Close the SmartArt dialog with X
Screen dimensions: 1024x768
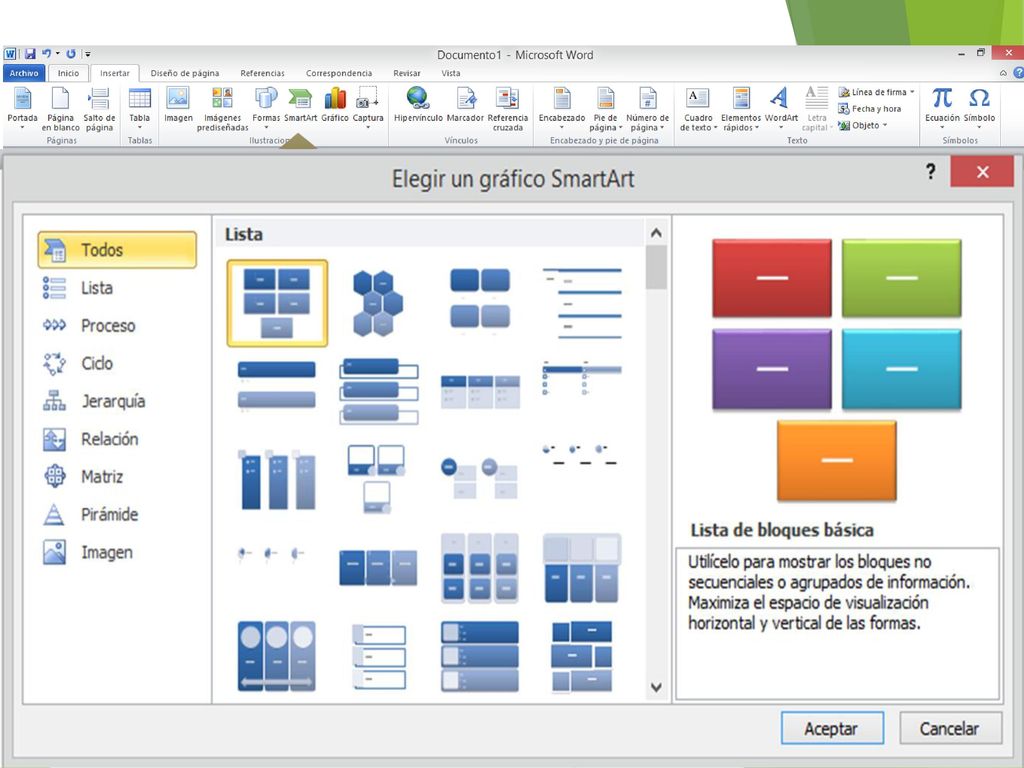pyautogui.click(x=982, y=172)
